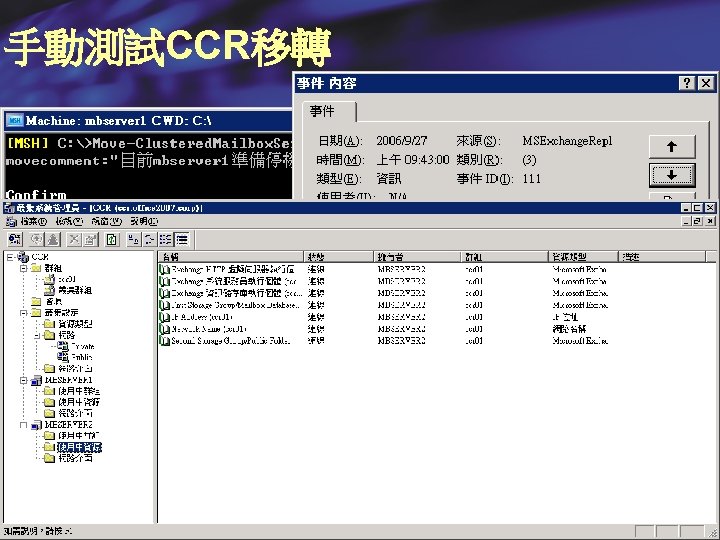Select 網路介面 under 叢集設定
720x540 pixels.
click(x=75, y=368)
